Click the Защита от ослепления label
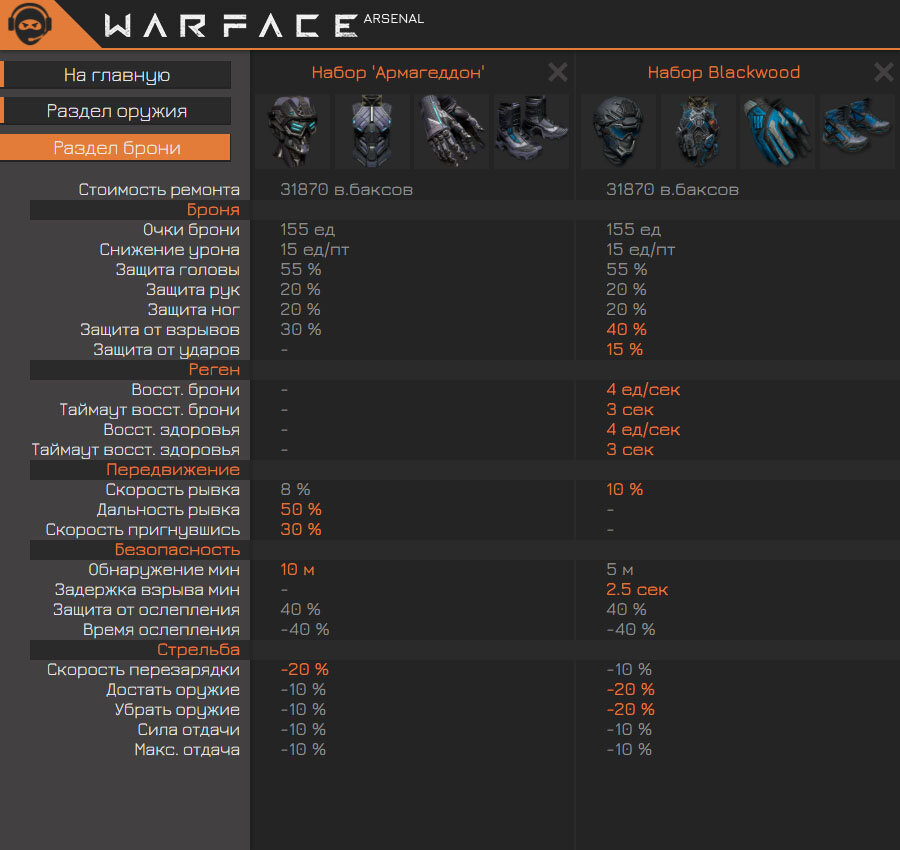This screenshot has height=850, width=900. (146, 610)
